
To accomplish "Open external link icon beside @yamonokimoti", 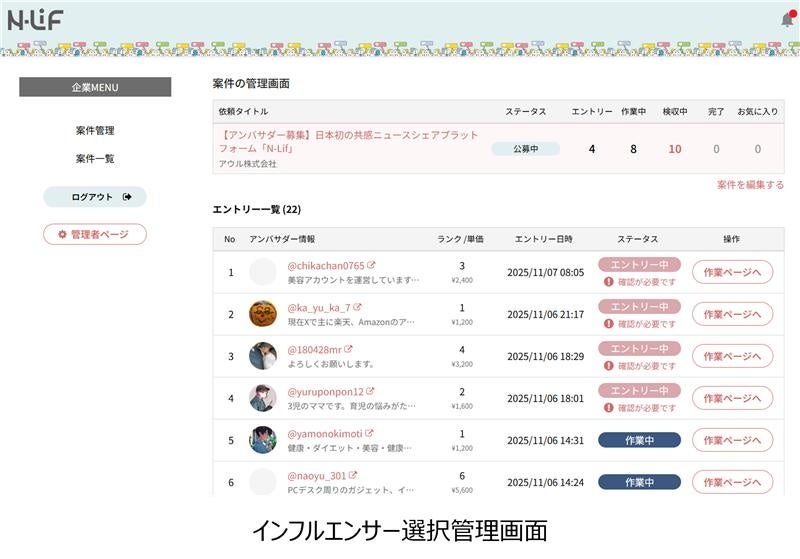I will [369, 434].
